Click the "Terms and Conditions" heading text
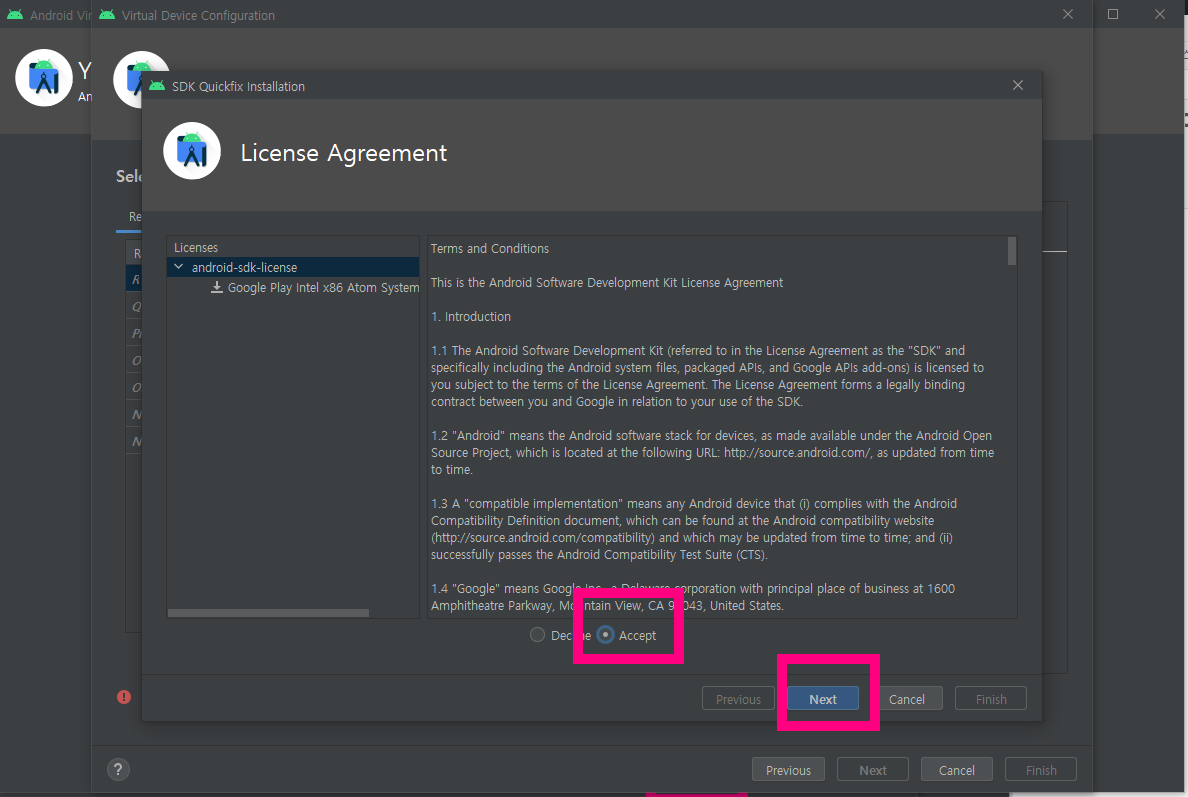Image resolution: width=1188 pixels, height=797 pixels. point(489,248)
